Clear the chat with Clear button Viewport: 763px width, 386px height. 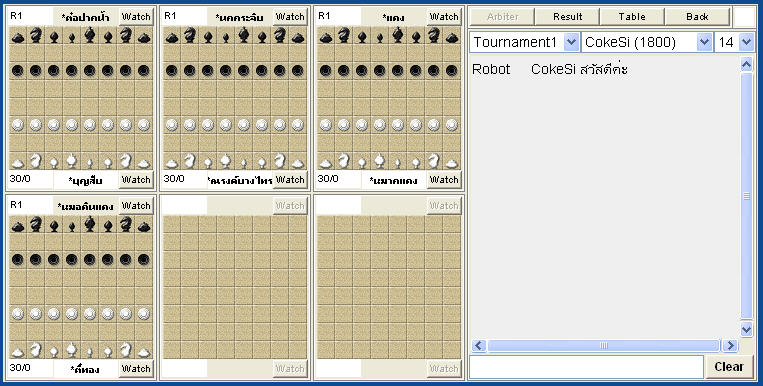point(729,367)
